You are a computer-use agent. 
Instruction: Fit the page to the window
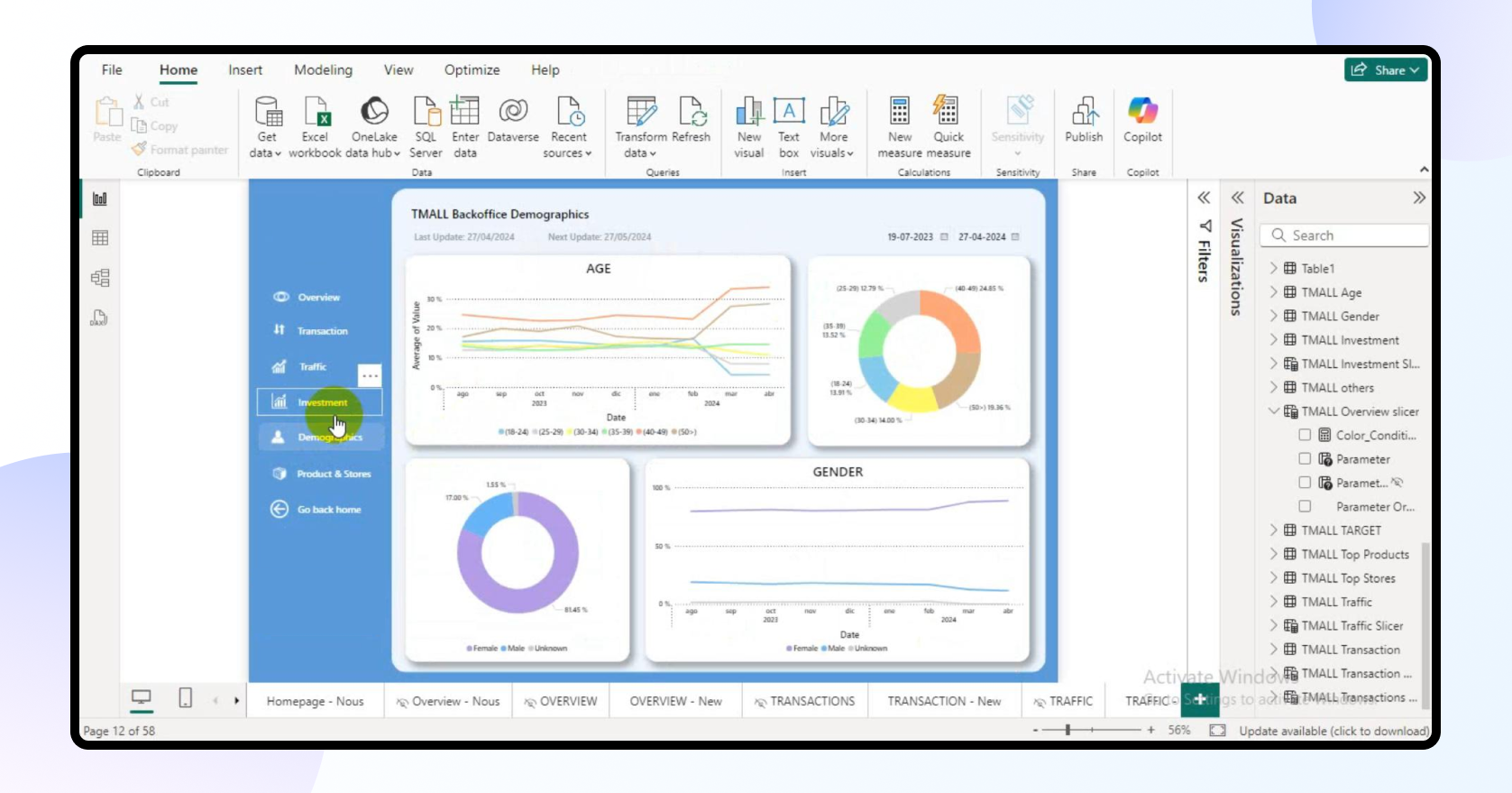(1217, 730)
